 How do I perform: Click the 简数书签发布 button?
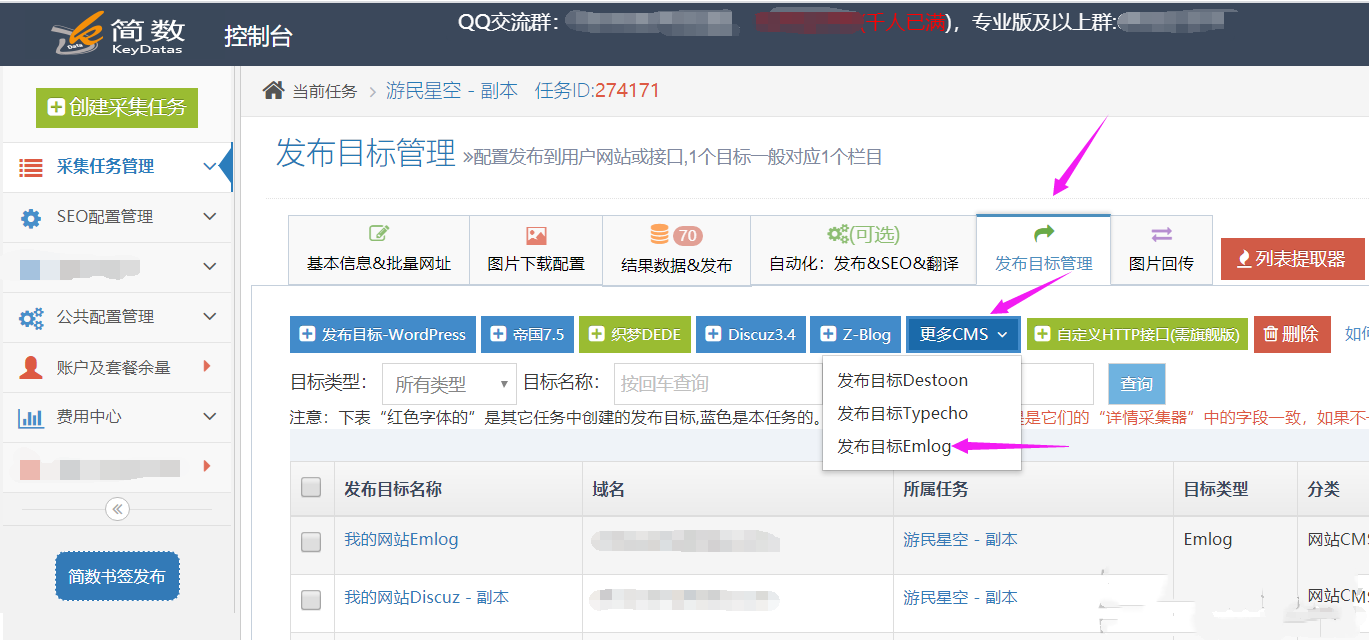pos(117,576)
